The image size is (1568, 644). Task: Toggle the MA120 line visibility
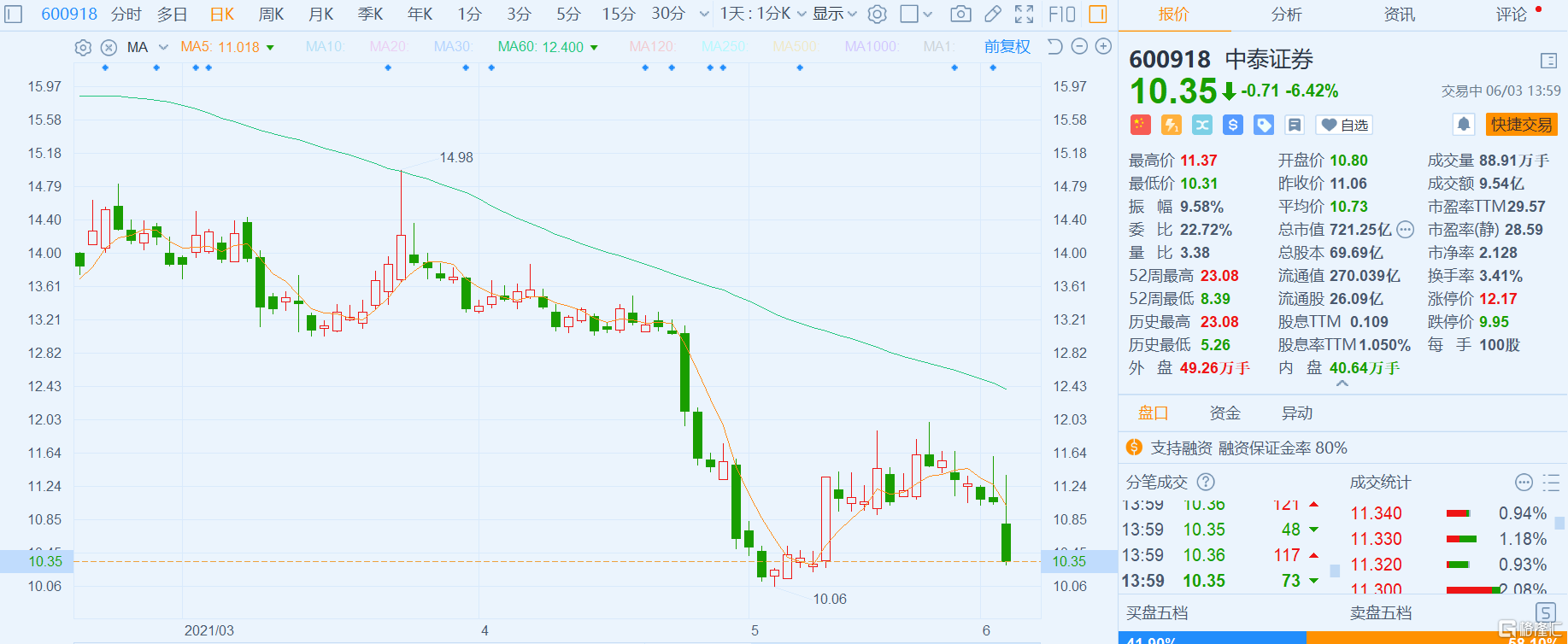pyautogui.click(x=653, y=47)
